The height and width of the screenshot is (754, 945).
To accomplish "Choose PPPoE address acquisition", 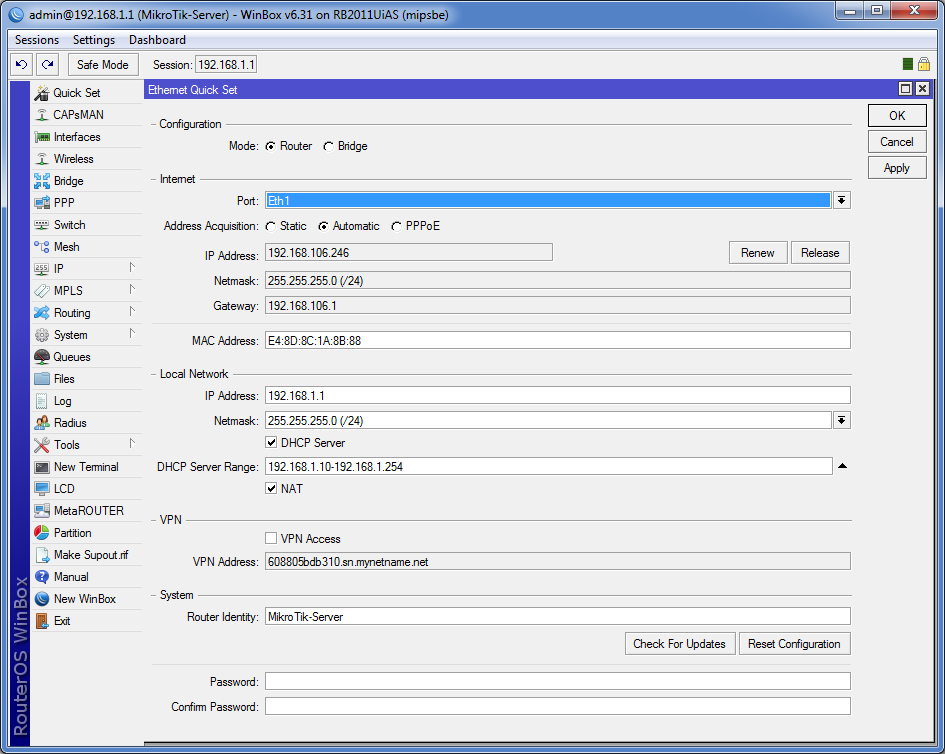I will coord(397,227).
